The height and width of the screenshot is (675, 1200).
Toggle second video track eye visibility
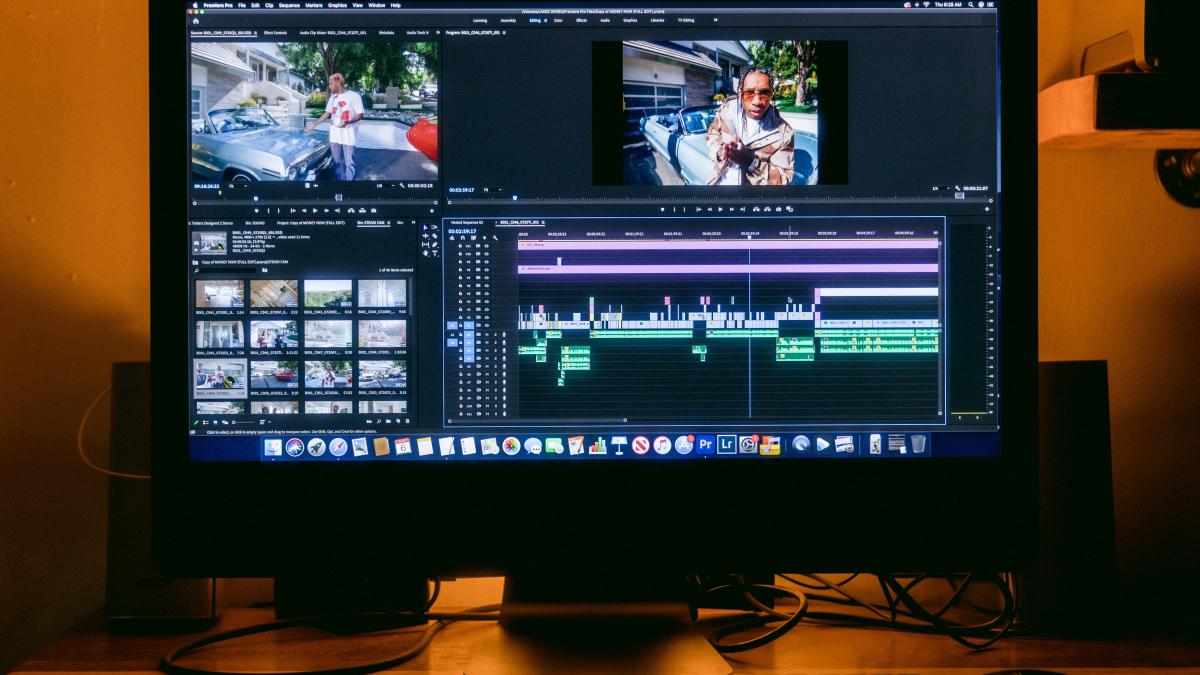[x=487, y=255]
